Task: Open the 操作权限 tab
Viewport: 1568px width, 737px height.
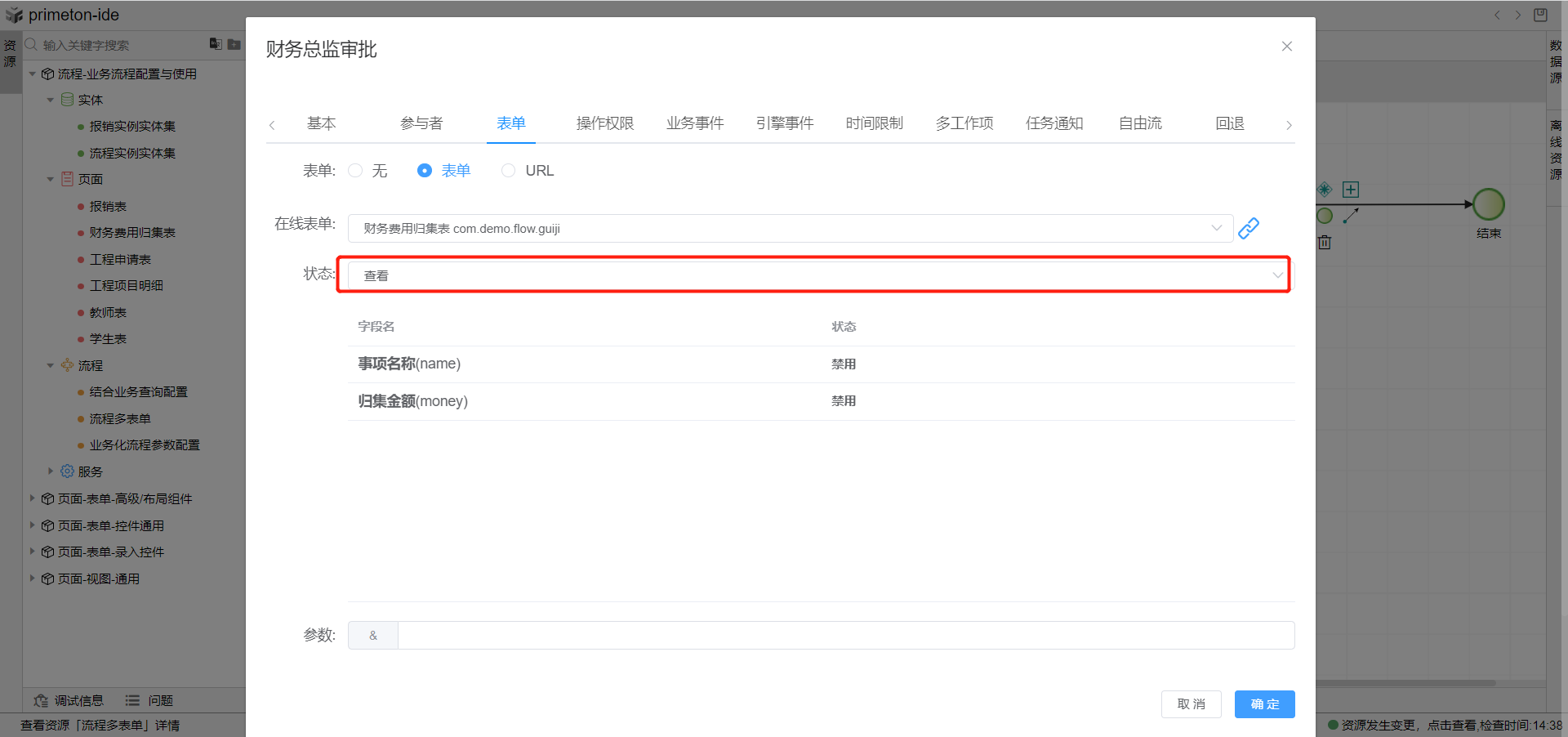Action: pyautogui.click(x=604, y=123)
